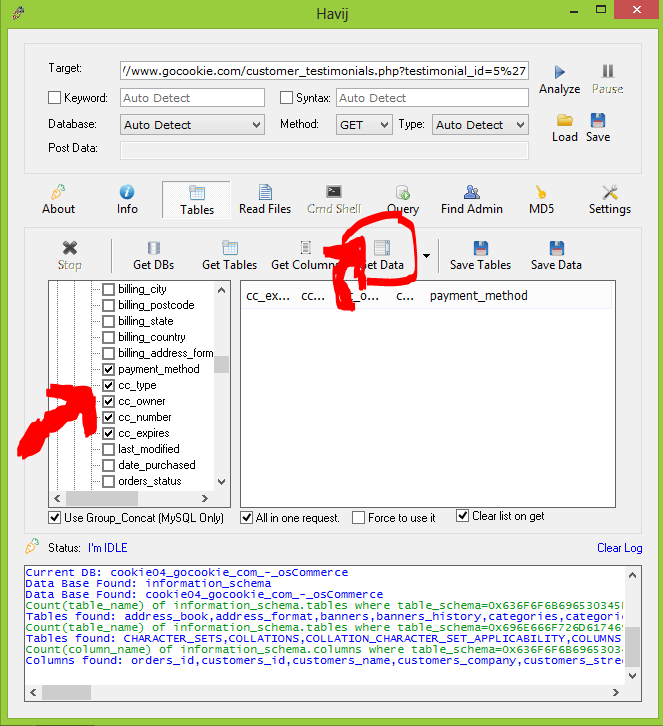Click the Save floppy icon beside Load
Viewport: 663px width, 726px height.
point(598,120)
